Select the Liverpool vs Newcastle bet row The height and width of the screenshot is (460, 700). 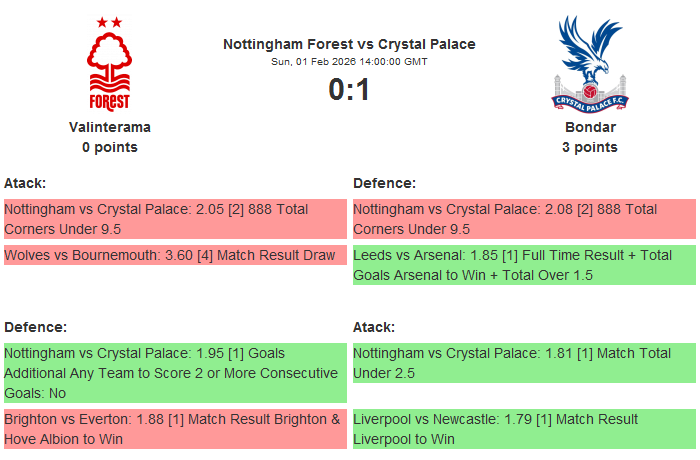pyautogui.click(x=523, y=429)
